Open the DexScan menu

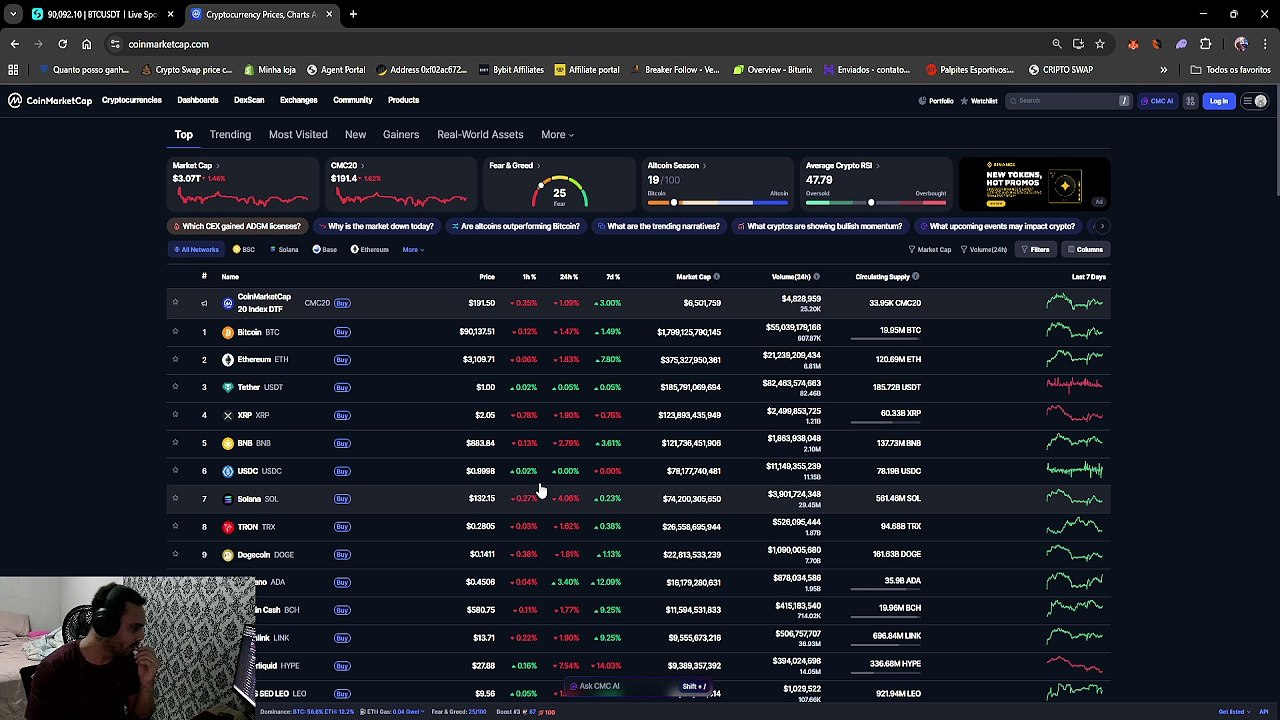tap(249, 100)
